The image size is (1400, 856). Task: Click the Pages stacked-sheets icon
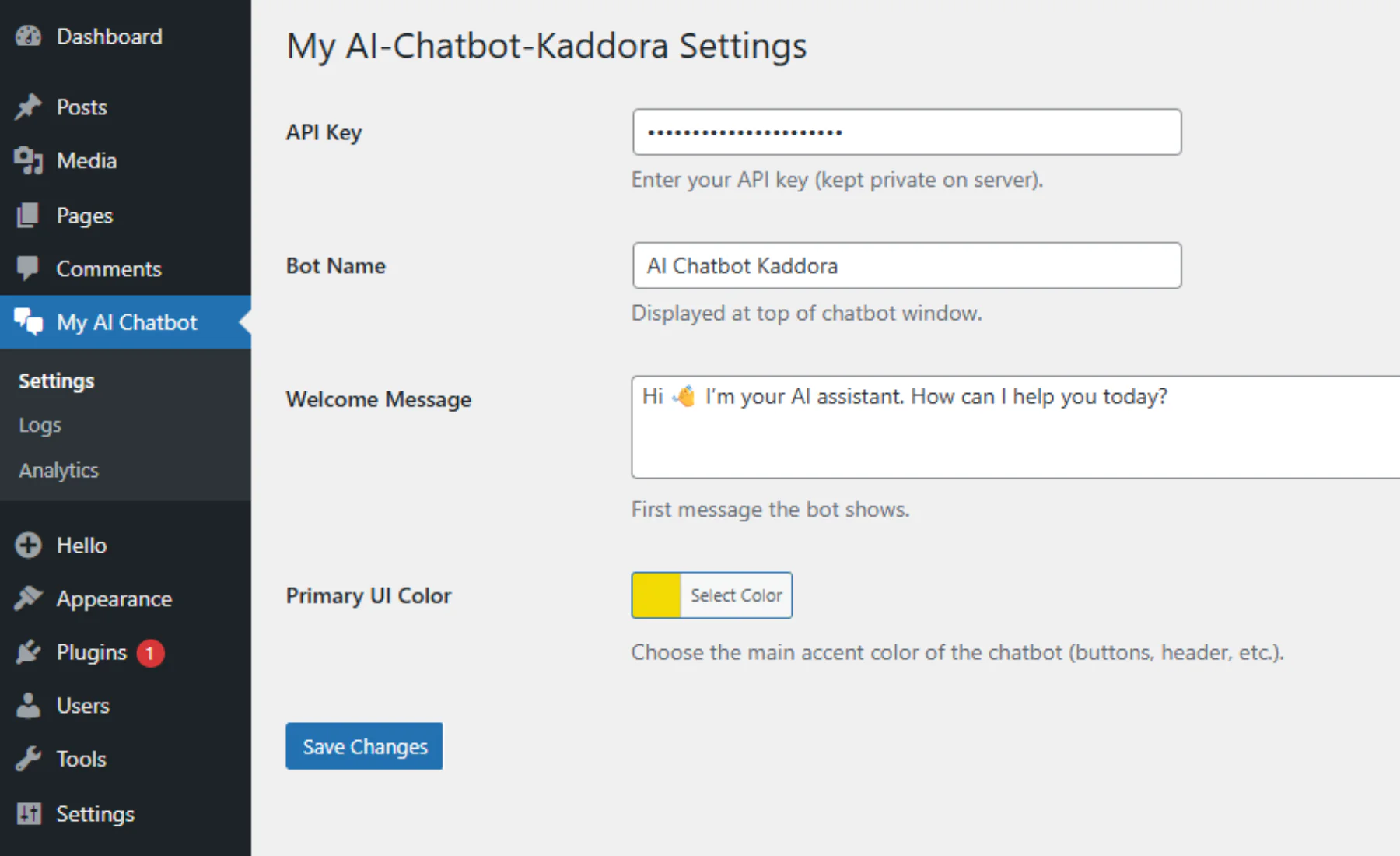[29, 216]
